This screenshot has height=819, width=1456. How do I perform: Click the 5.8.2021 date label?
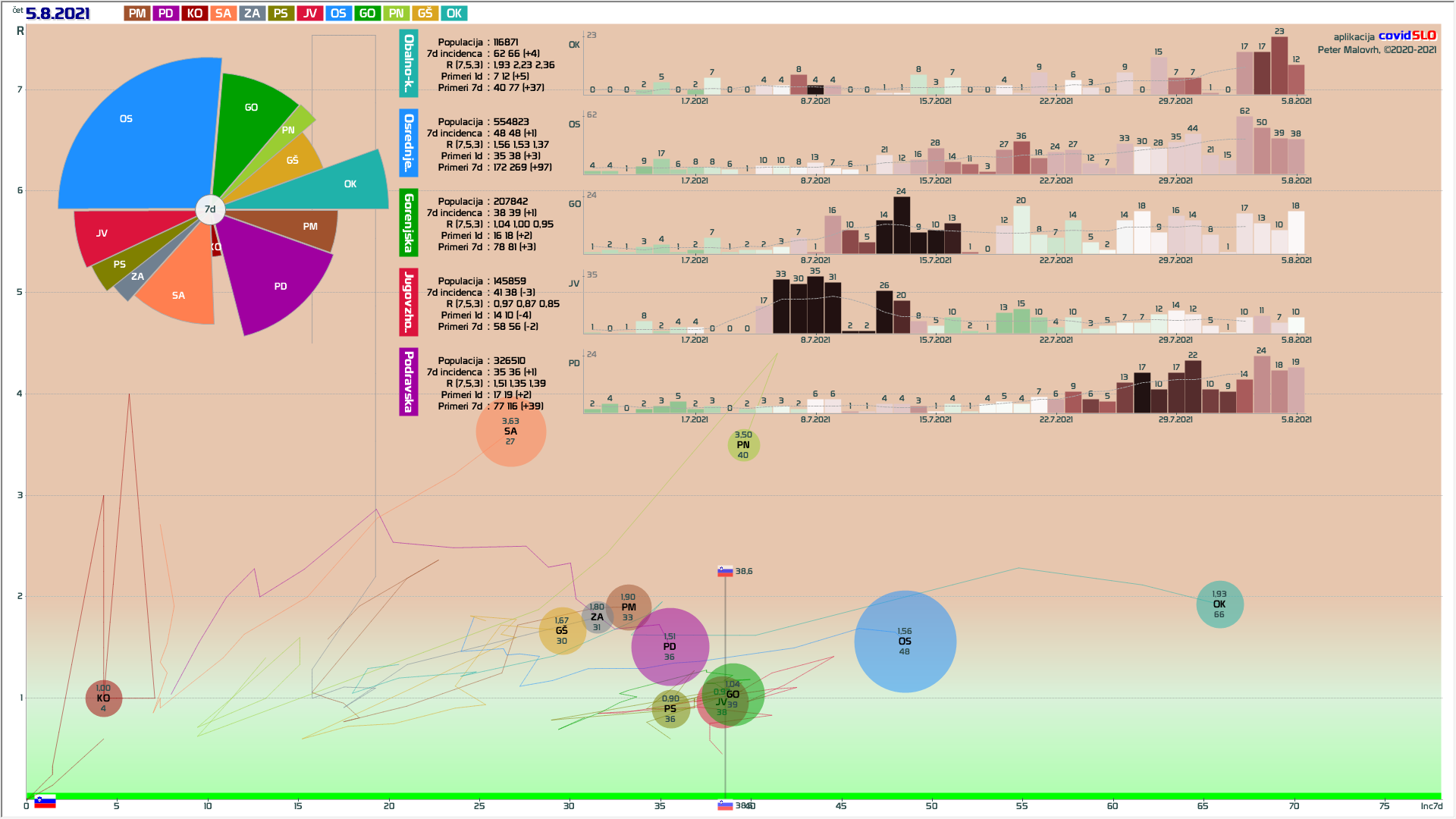[58, 13]
